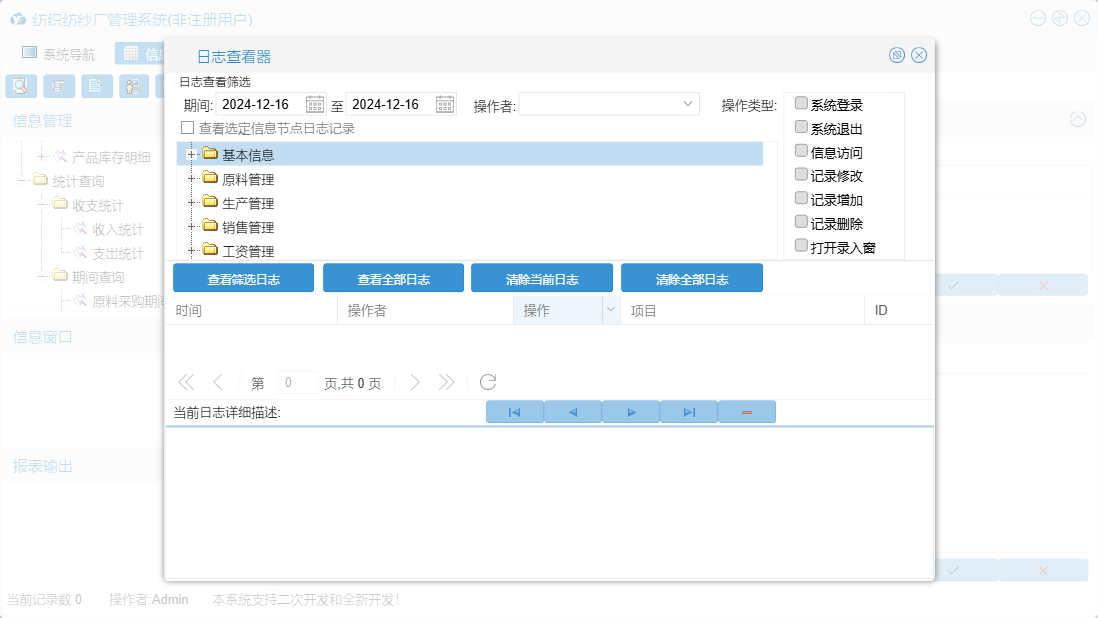Open the 操作 column header dropdown arrow
The image size is (1098, 618).
[x=610, y=311]
